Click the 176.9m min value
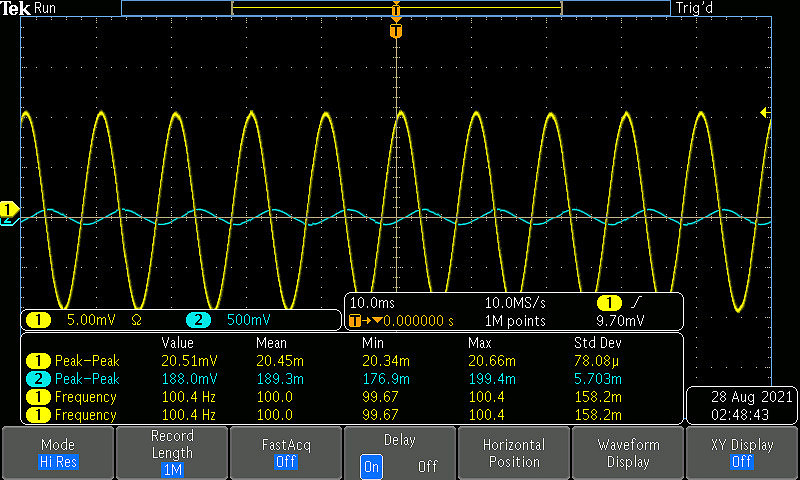Screen dimensions: 800x480 (386, 379)
